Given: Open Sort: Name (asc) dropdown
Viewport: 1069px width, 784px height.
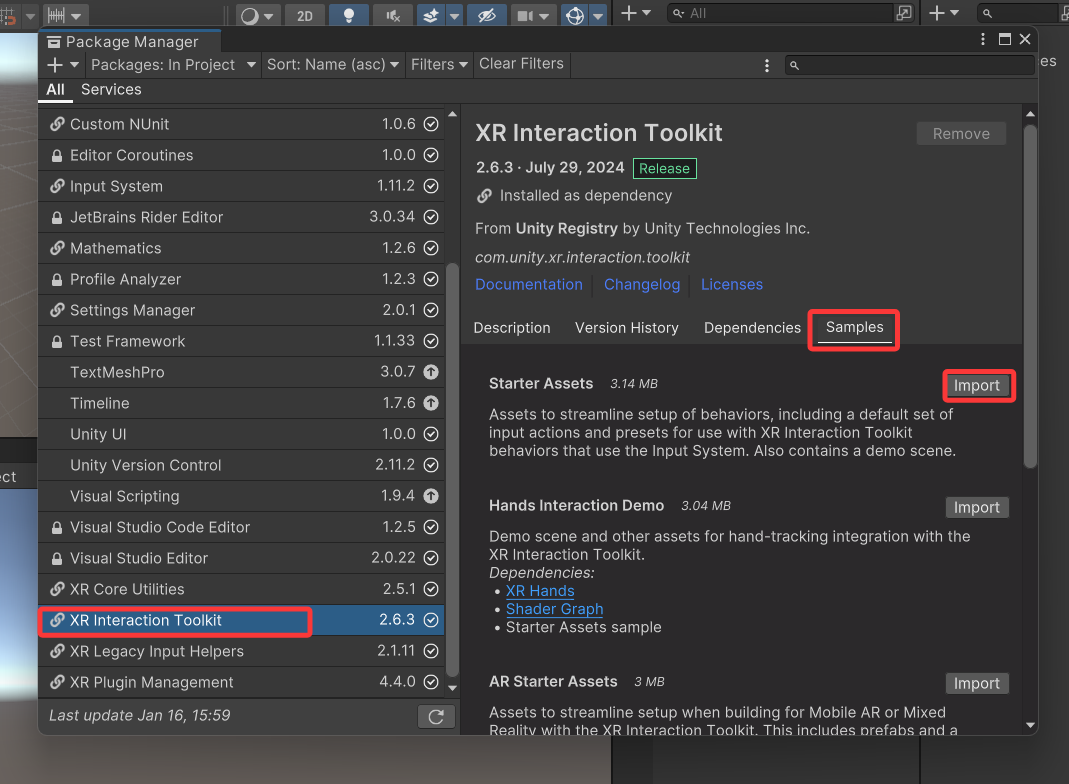Looking at the screenshot, I should tap(333, 65).
